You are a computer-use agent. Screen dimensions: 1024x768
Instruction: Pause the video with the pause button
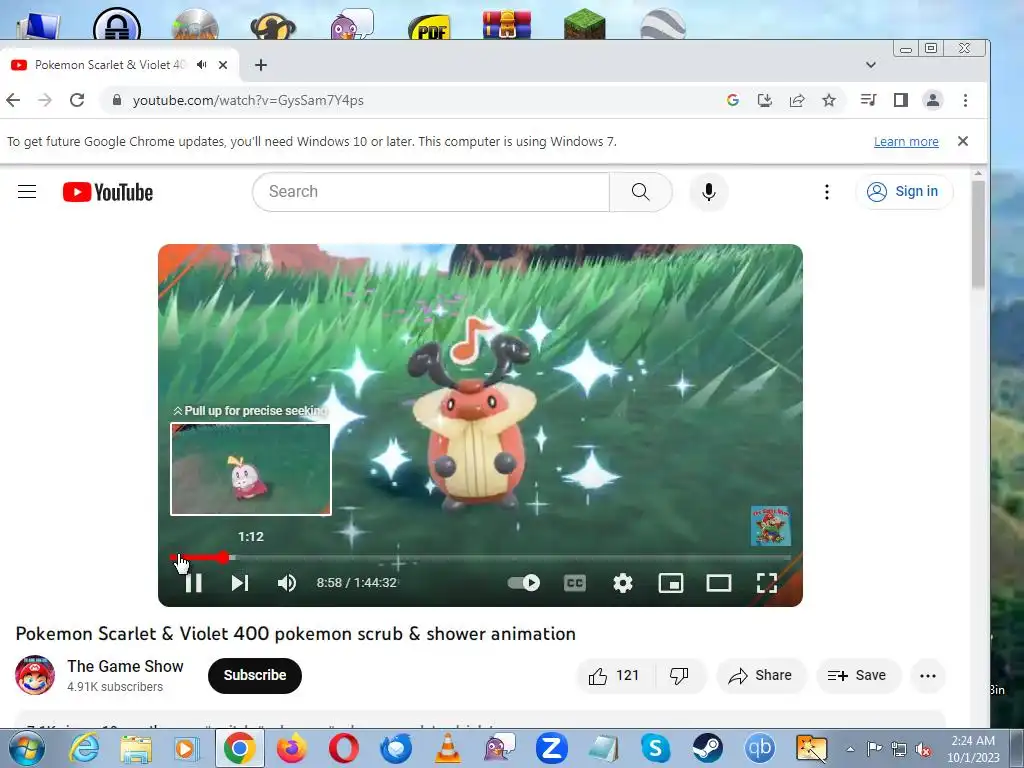pos(193,583)
